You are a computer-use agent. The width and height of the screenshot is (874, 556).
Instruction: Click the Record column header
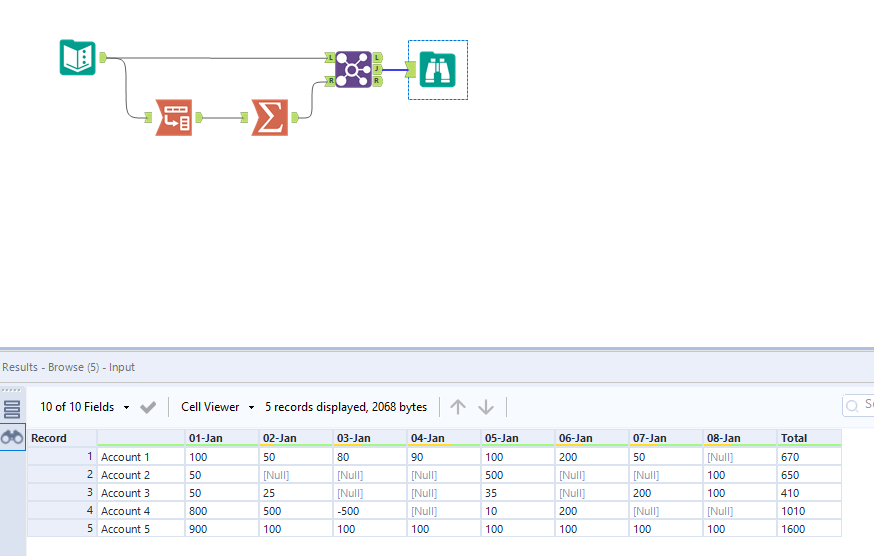pos(62,438)
